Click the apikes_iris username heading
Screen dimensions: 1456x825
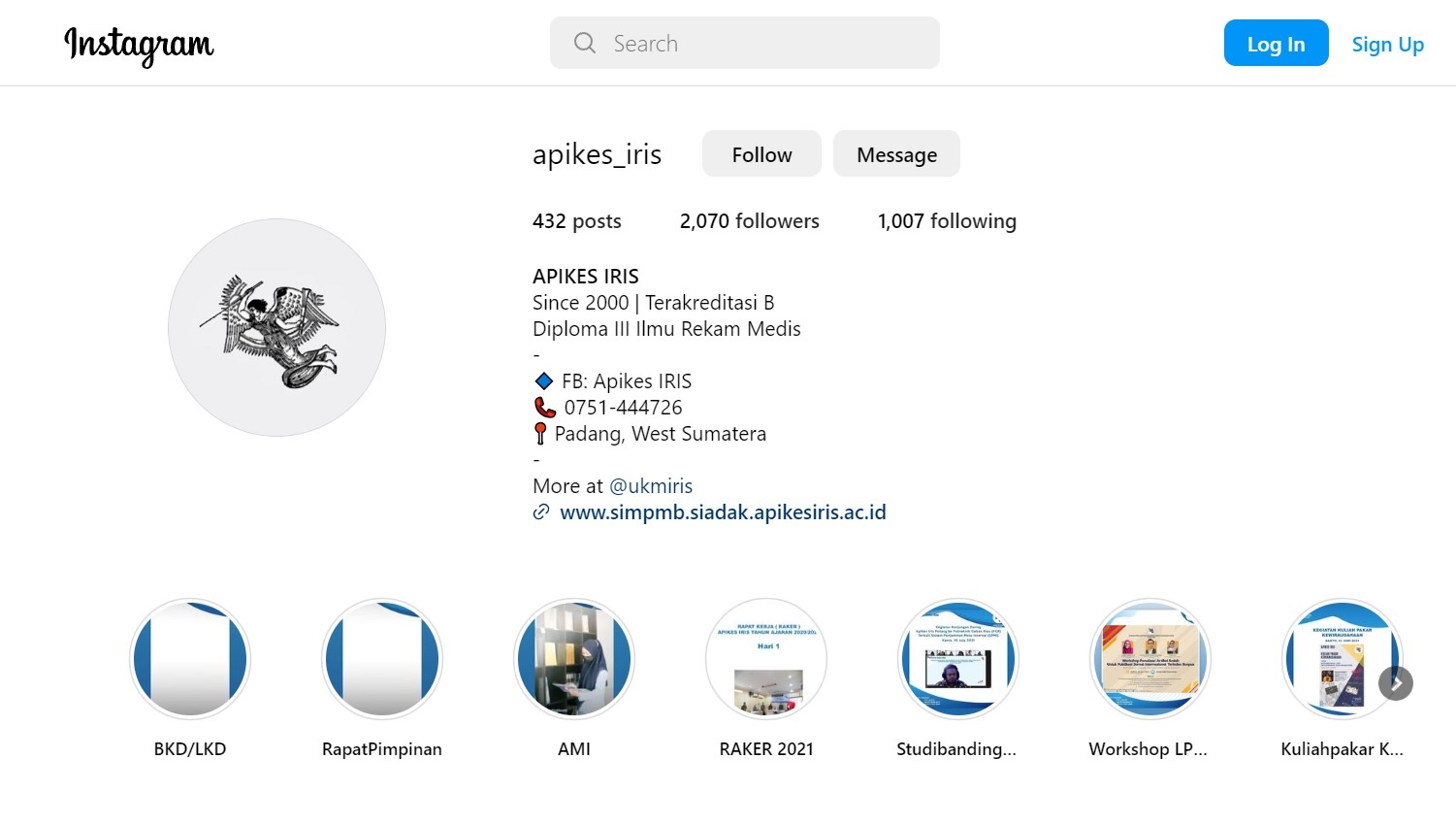pos(597,154)
